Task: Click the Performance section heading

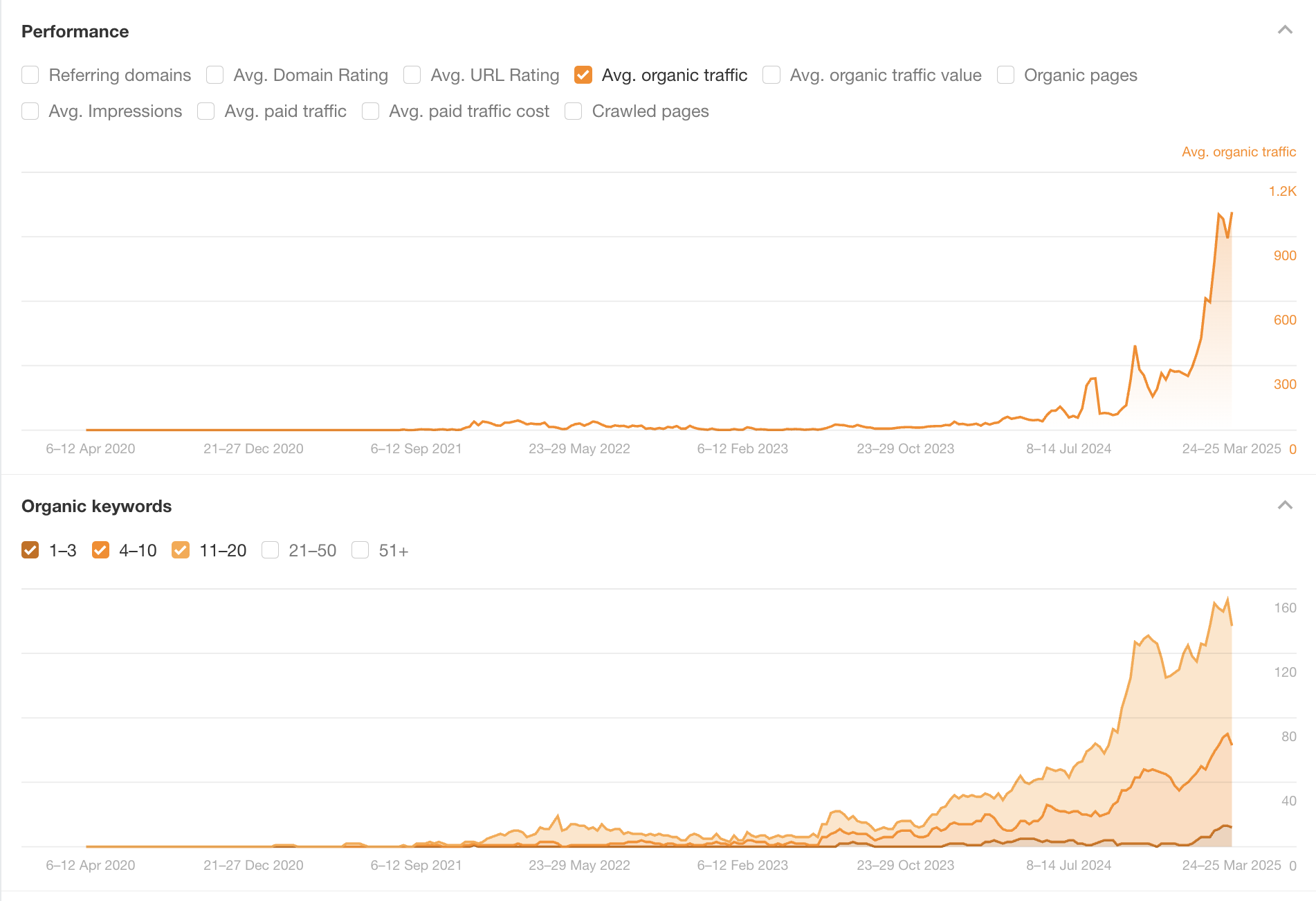Action: coord(75,31)
